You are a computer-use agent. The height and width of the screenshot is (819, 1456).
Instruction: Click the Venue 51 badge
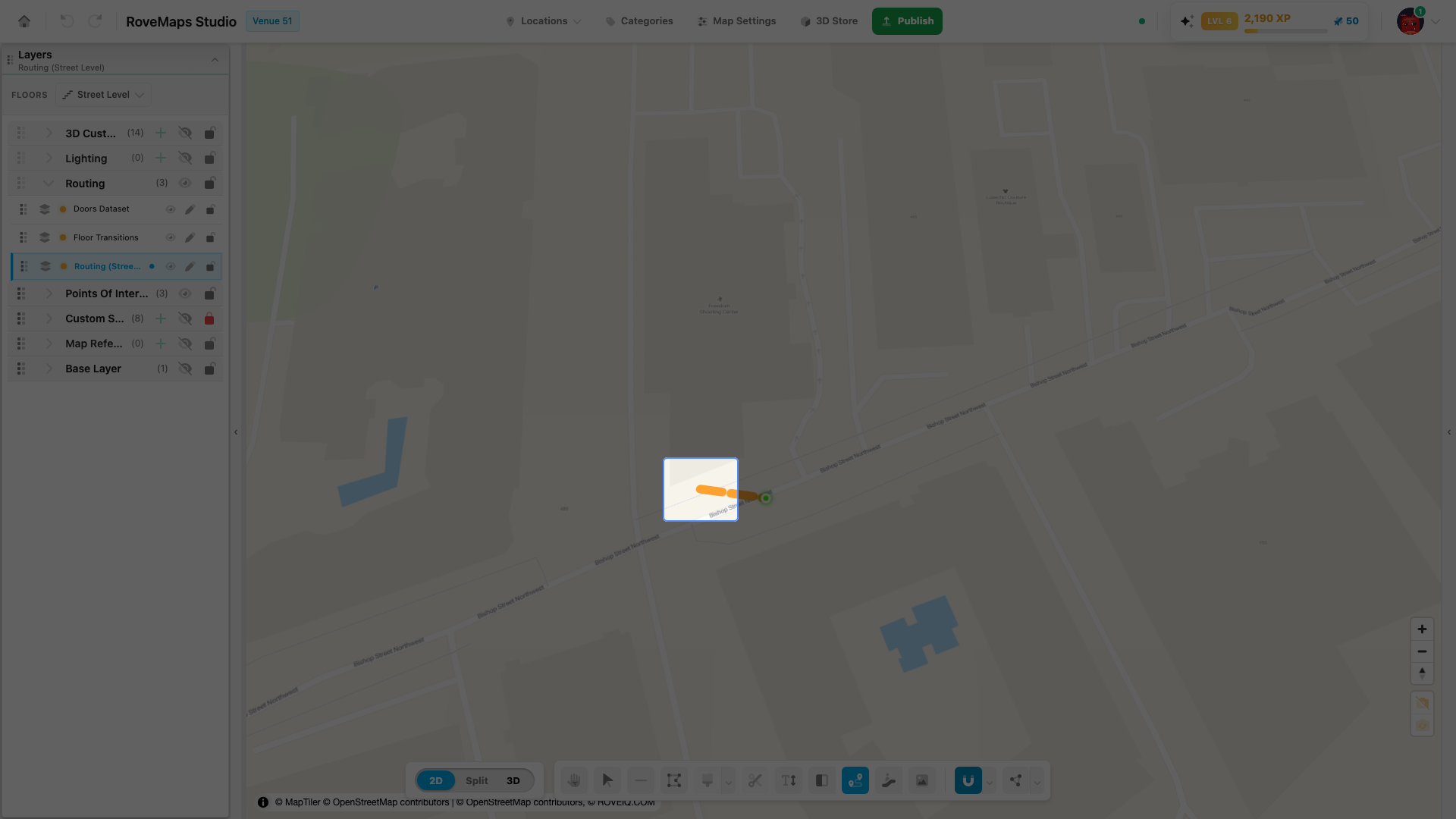[x=272, y=21]
